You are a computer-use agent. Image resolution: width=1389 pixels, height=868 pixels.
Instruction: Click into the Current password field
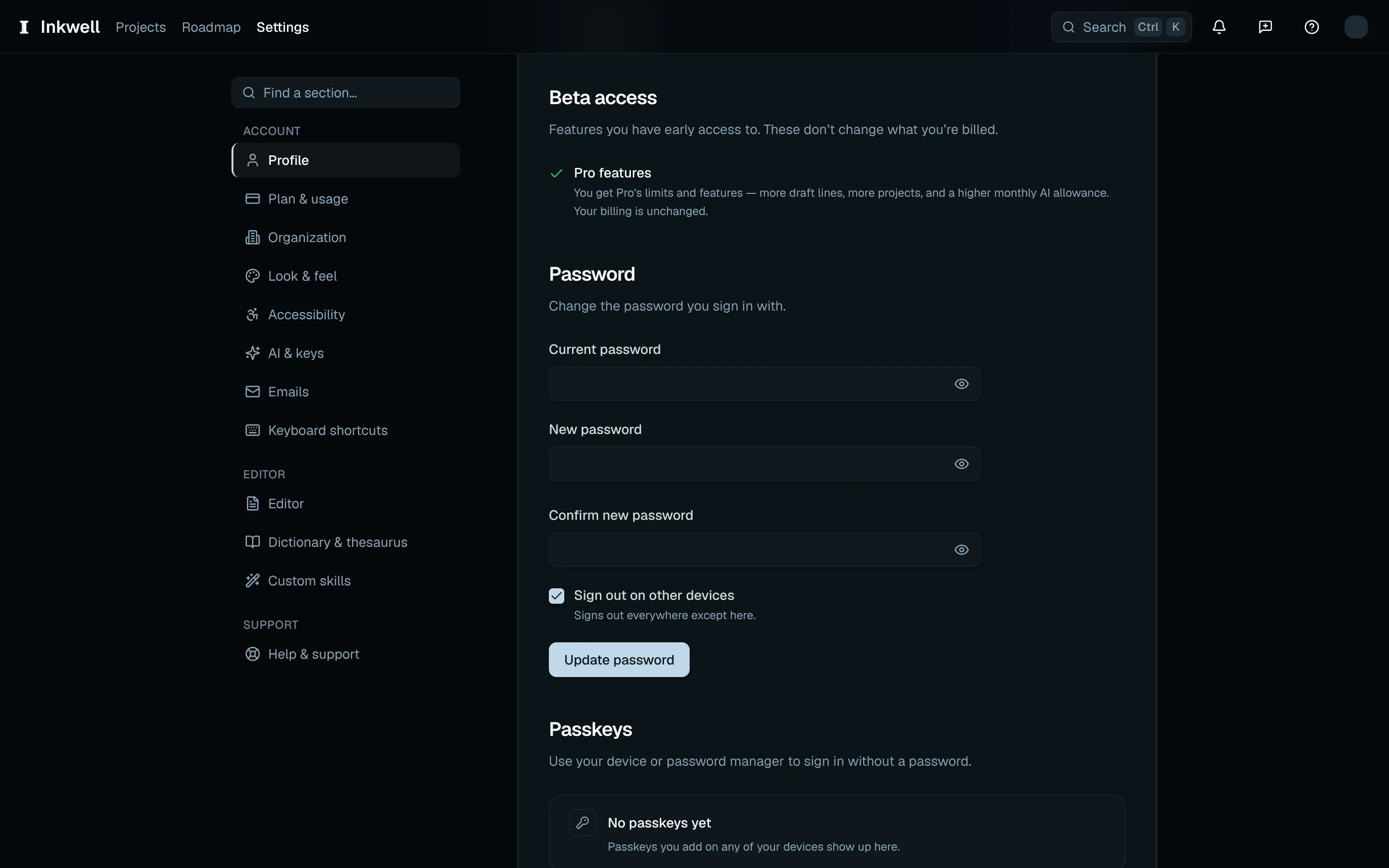click(764, 384)
